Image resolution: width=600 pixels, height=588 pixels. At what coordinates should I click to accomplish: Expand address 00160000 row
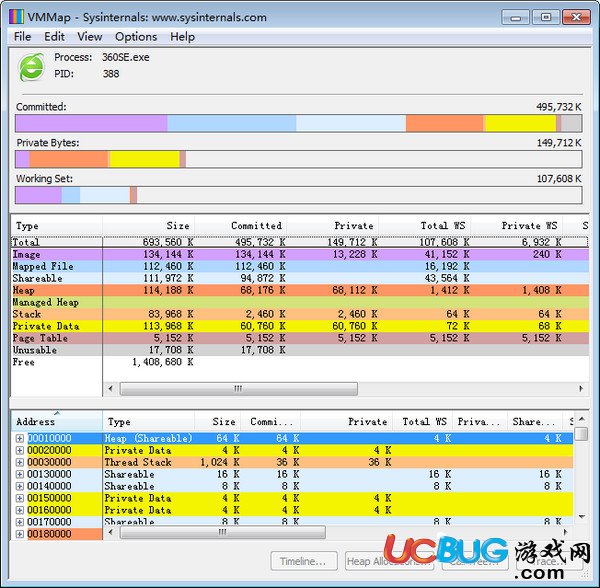click(x=20, y=510)
